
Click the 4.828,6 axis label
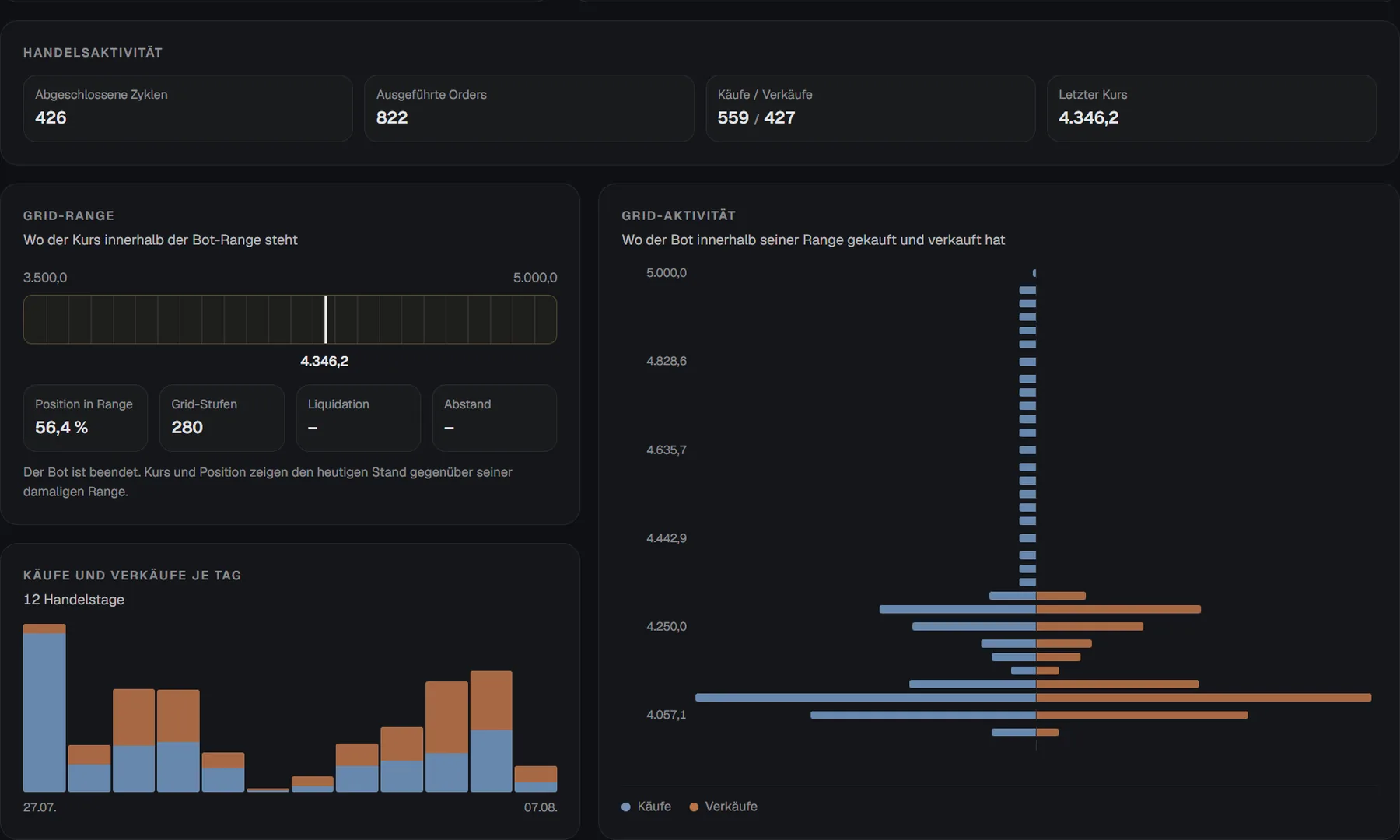point(667,361)
